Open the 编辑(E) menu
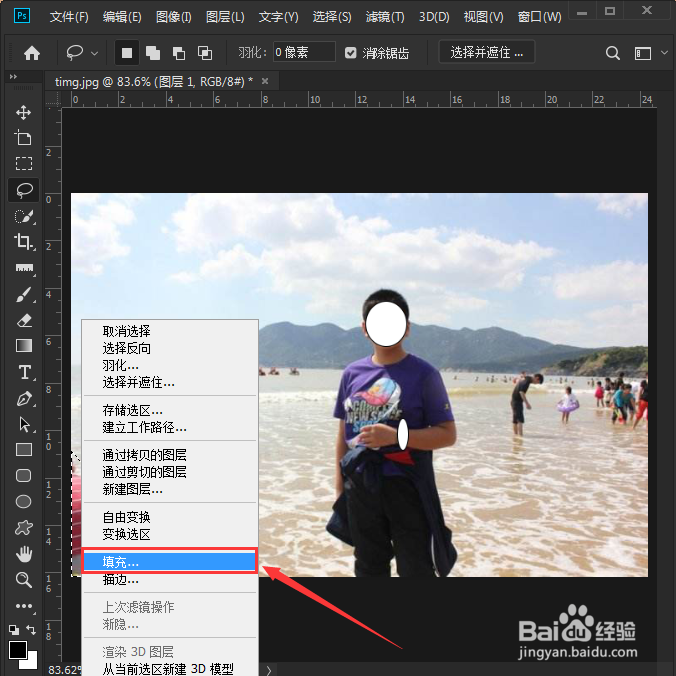The height and width of the screenshot is (676, 676). (122, 17)
